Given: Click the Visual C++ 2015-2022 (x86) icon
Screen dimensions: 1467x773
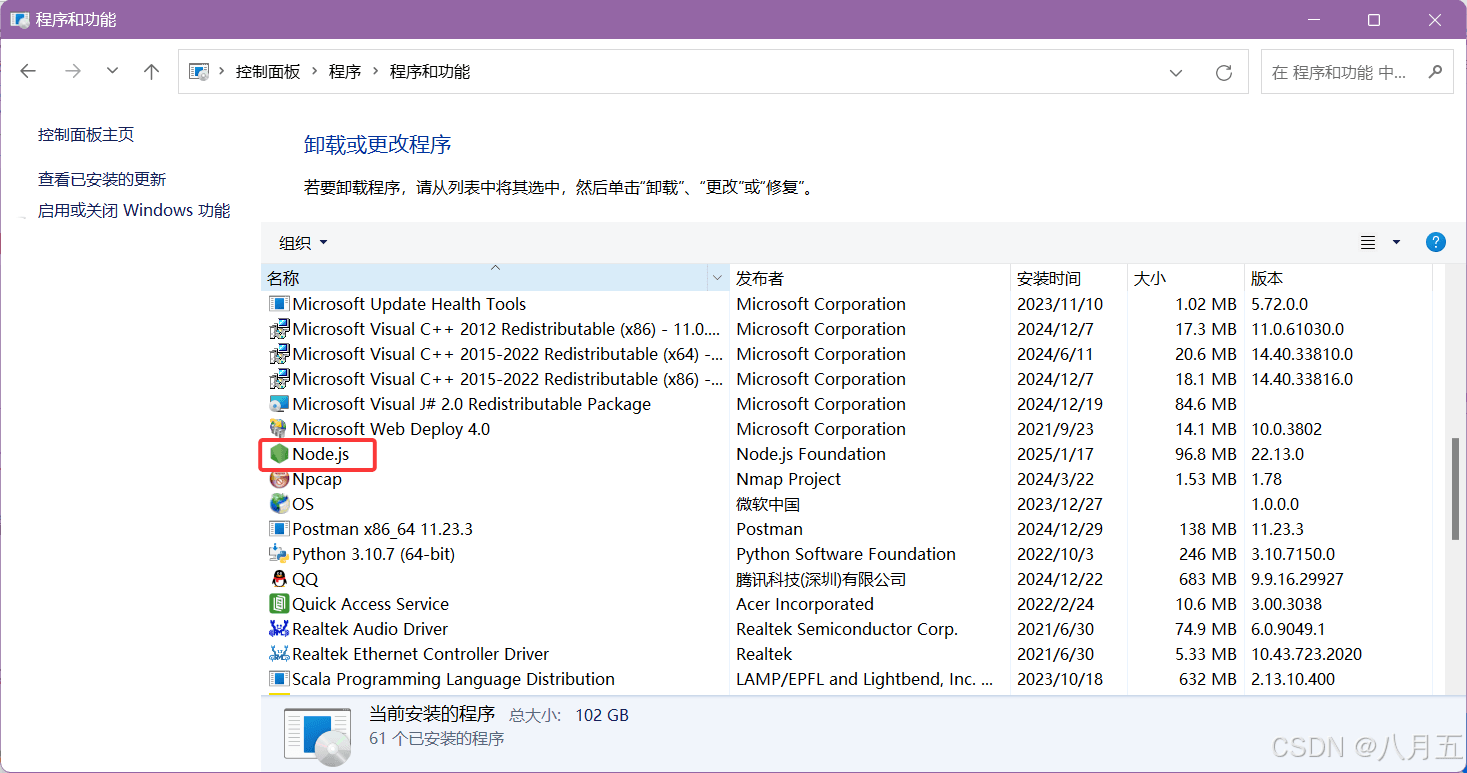Looking at the screenshot, I should tap(279, 379).
